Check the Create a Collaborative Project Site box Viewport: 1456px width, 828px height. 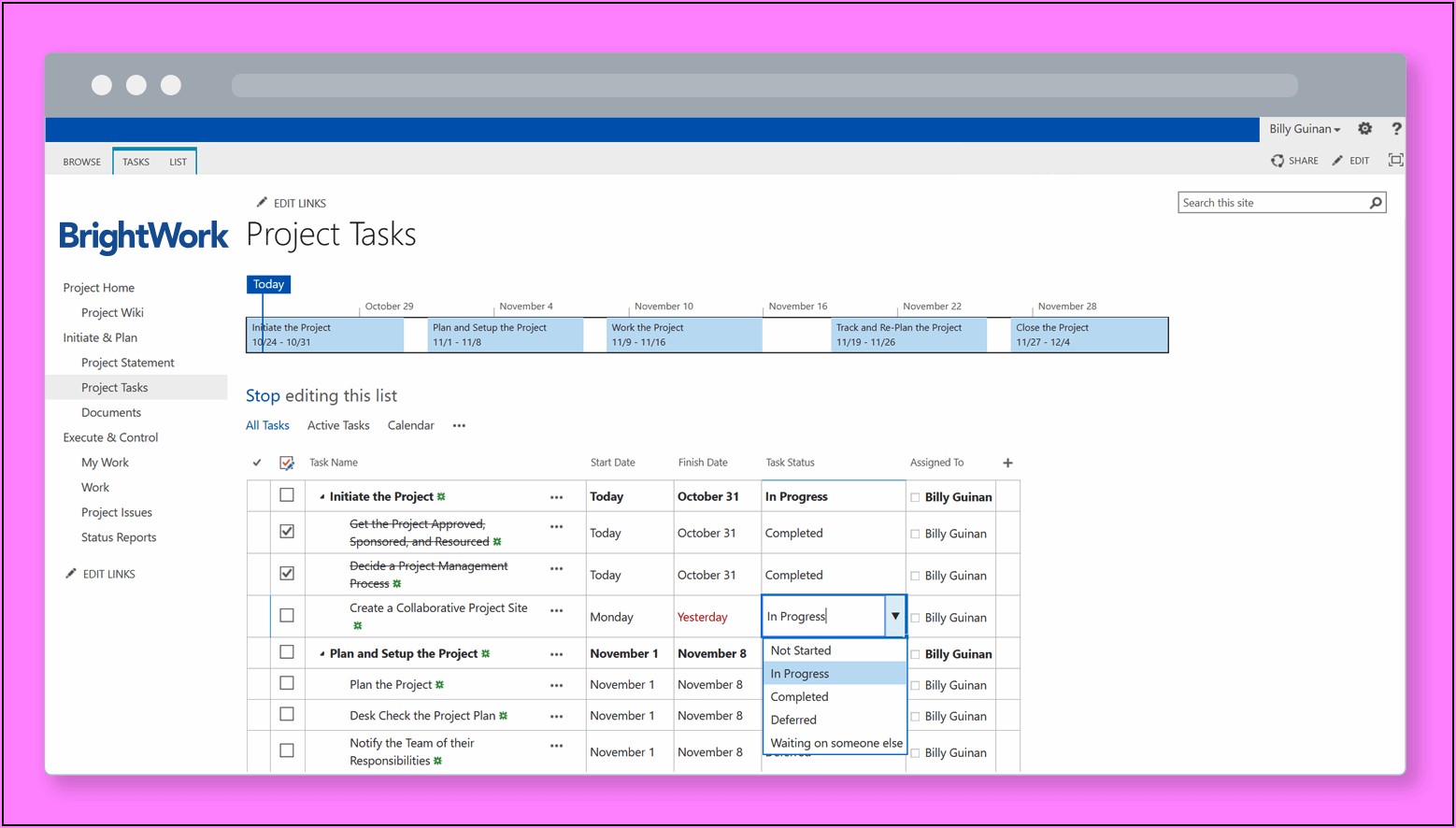[287, 616]
